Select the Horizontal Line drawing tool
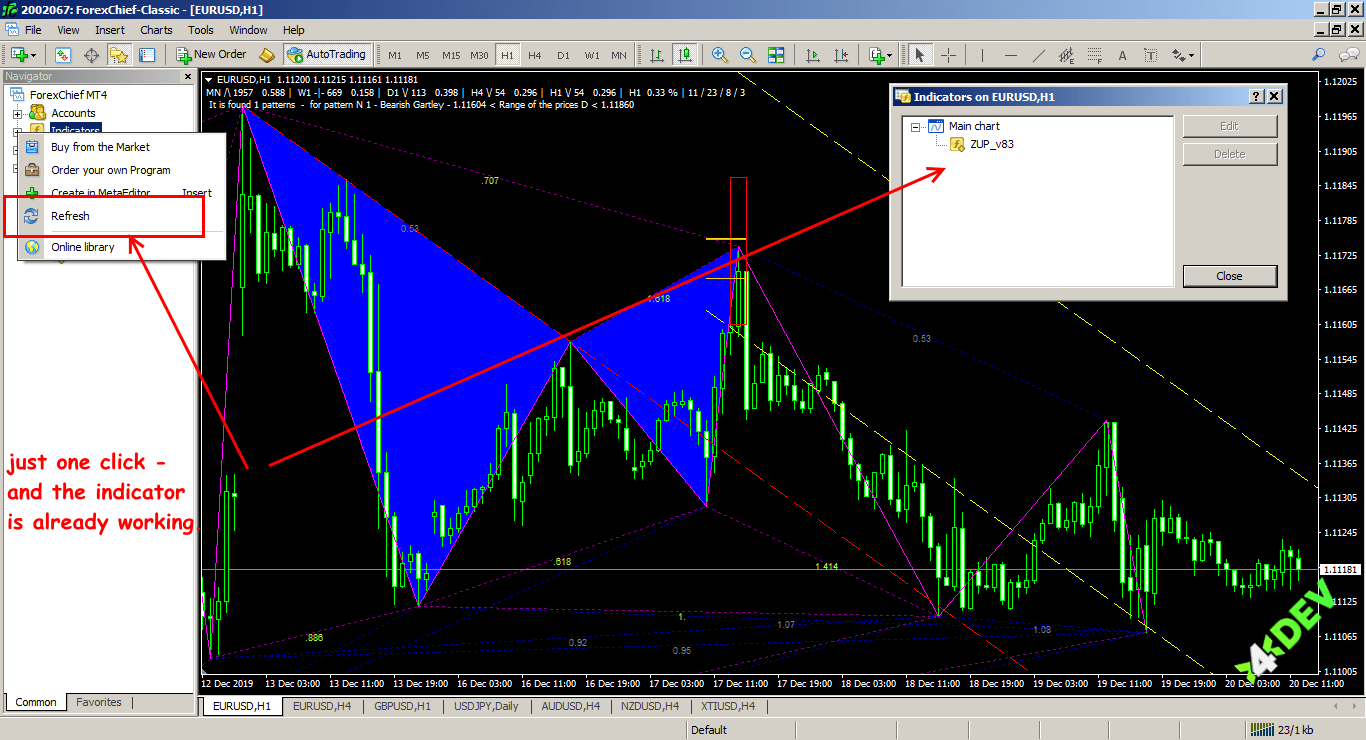1366x740 pixels. click(x=1011, y=55)
